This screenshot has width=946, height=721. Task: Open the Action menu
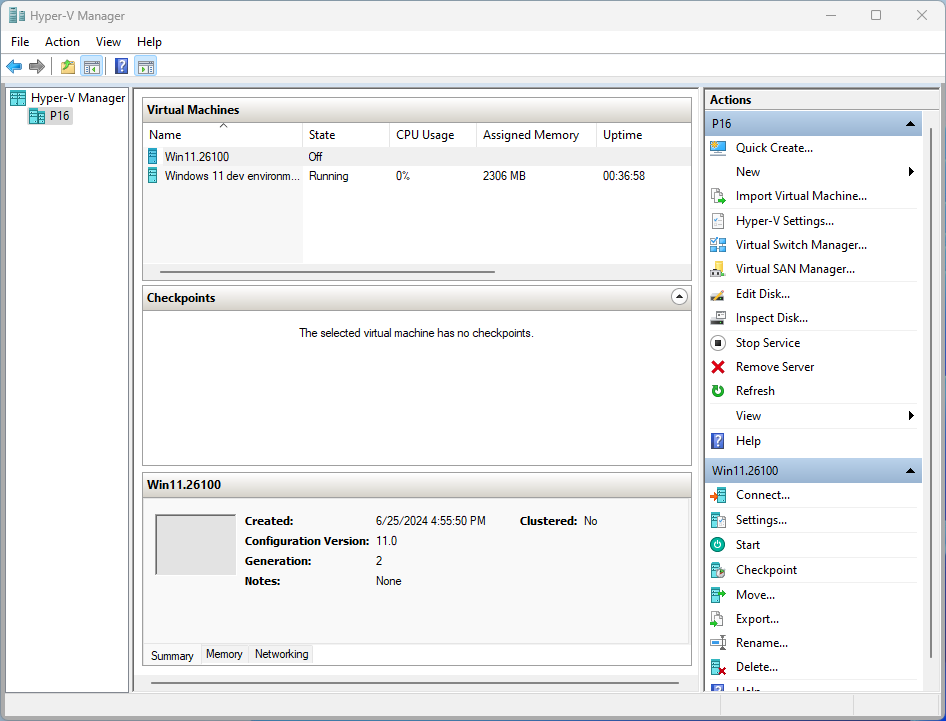pos(62,42)
